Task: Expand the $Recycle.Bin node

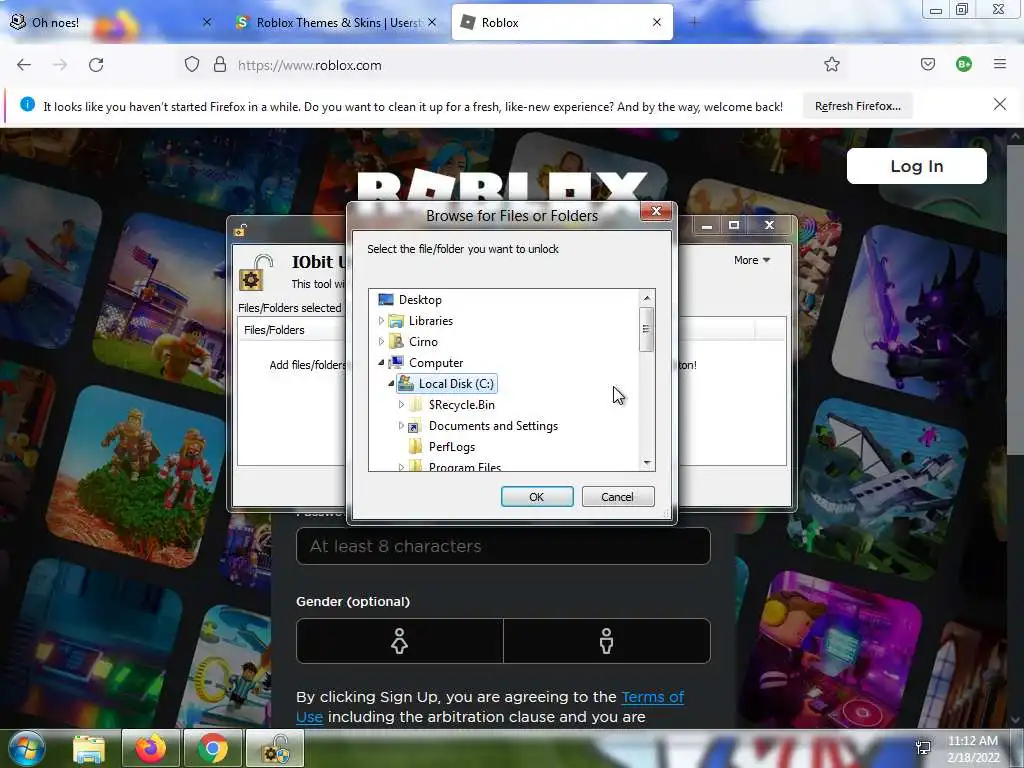Action: point(402,405)
